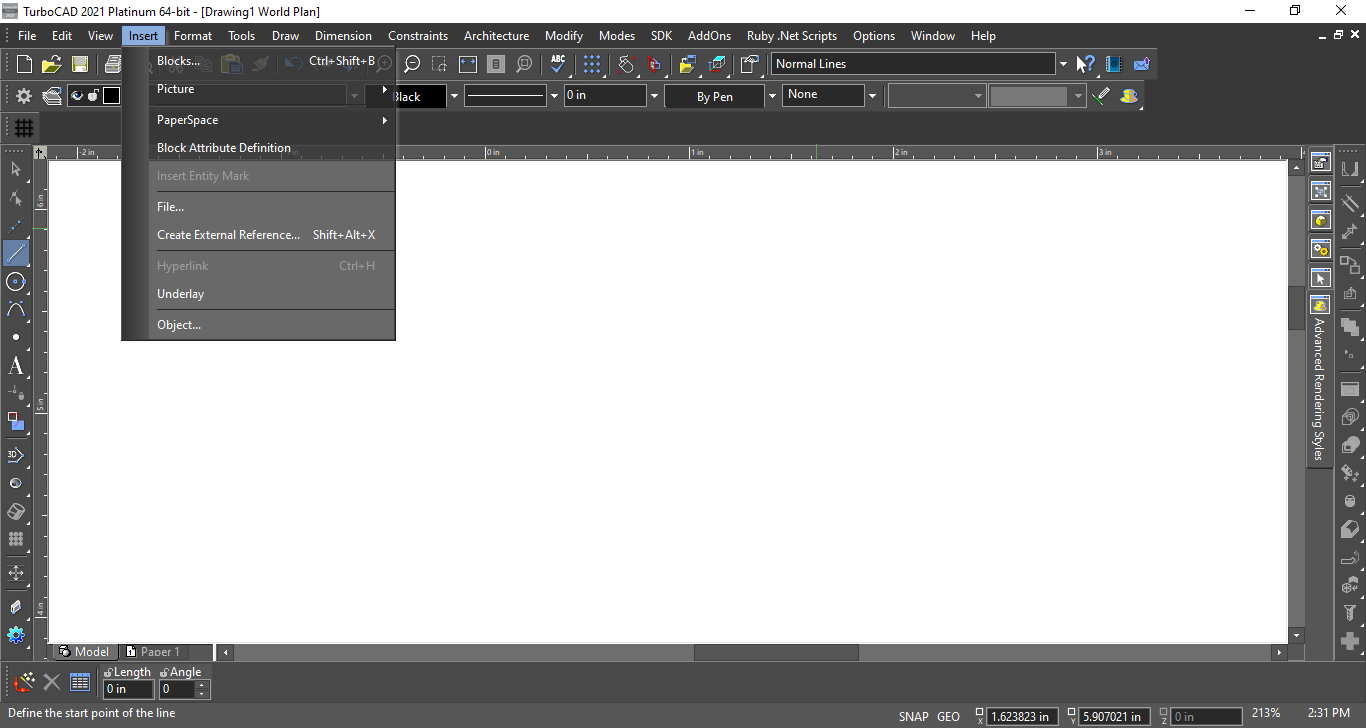
Task: Click the plus cross icon in right toolbar
Action: coord(1350,641)
